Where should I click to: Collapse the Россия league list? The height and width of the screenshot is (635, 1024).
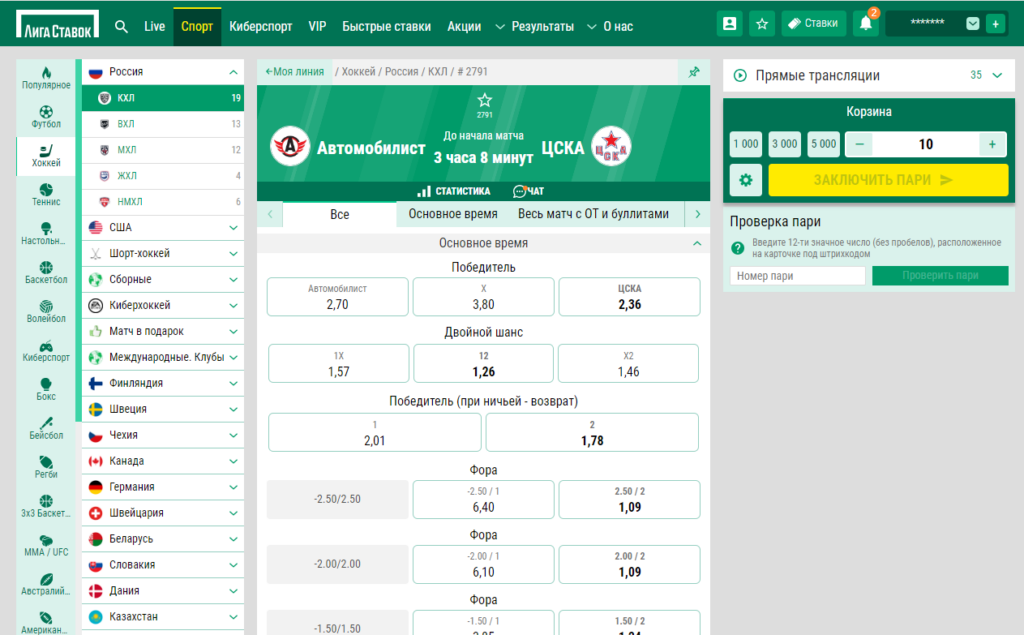(x=233, y=72)
